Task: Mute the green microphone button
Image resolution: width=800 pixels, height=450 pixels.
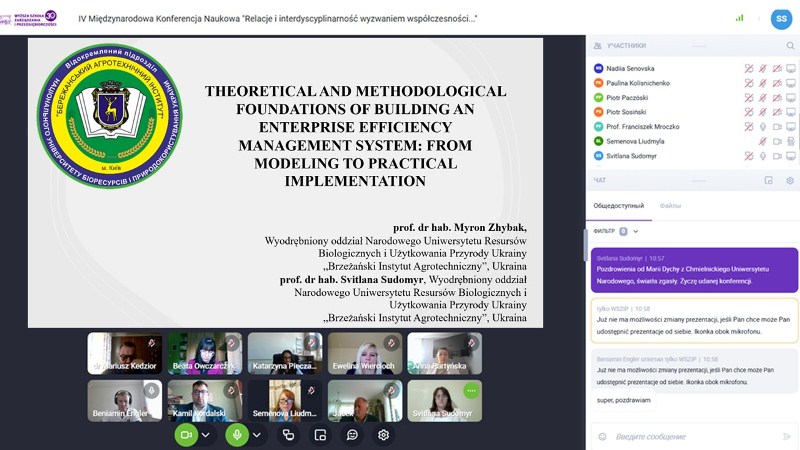Action: 237,435
